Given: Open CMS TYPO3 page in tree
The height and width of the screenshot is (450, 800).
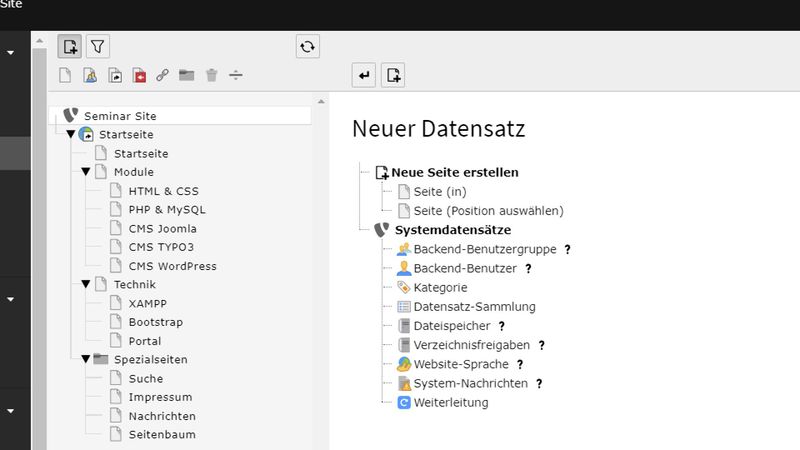Looking at the screenshot, I should tap(161, 247).
